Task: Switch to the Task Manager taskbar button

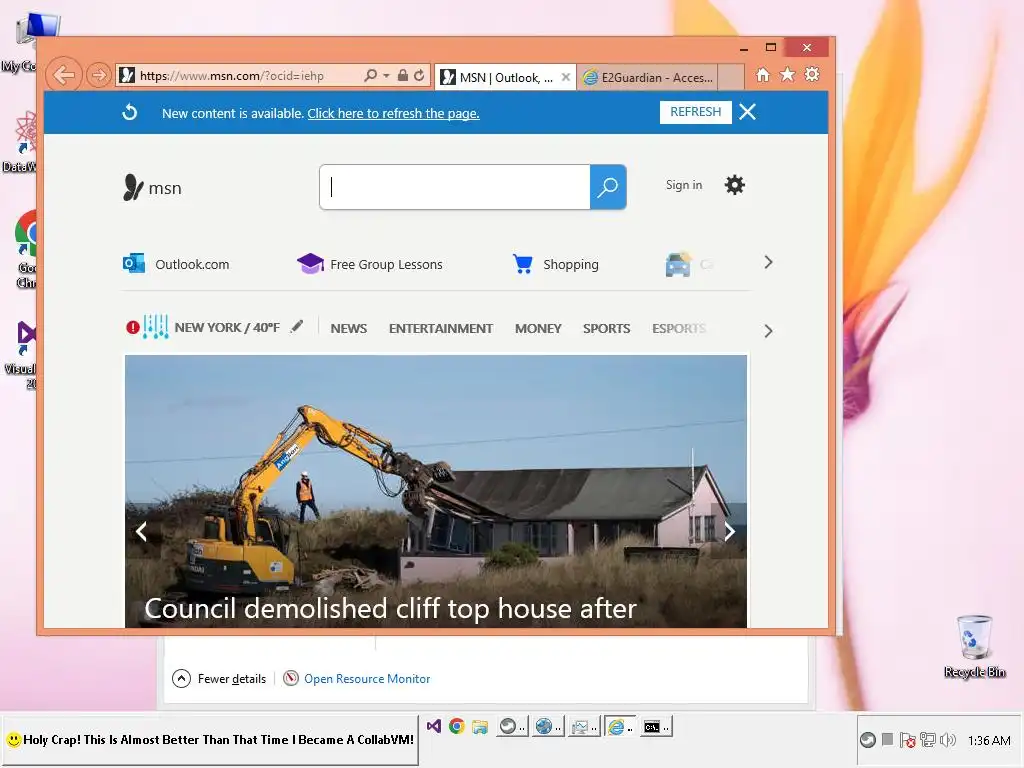Action: coord(583,726)
